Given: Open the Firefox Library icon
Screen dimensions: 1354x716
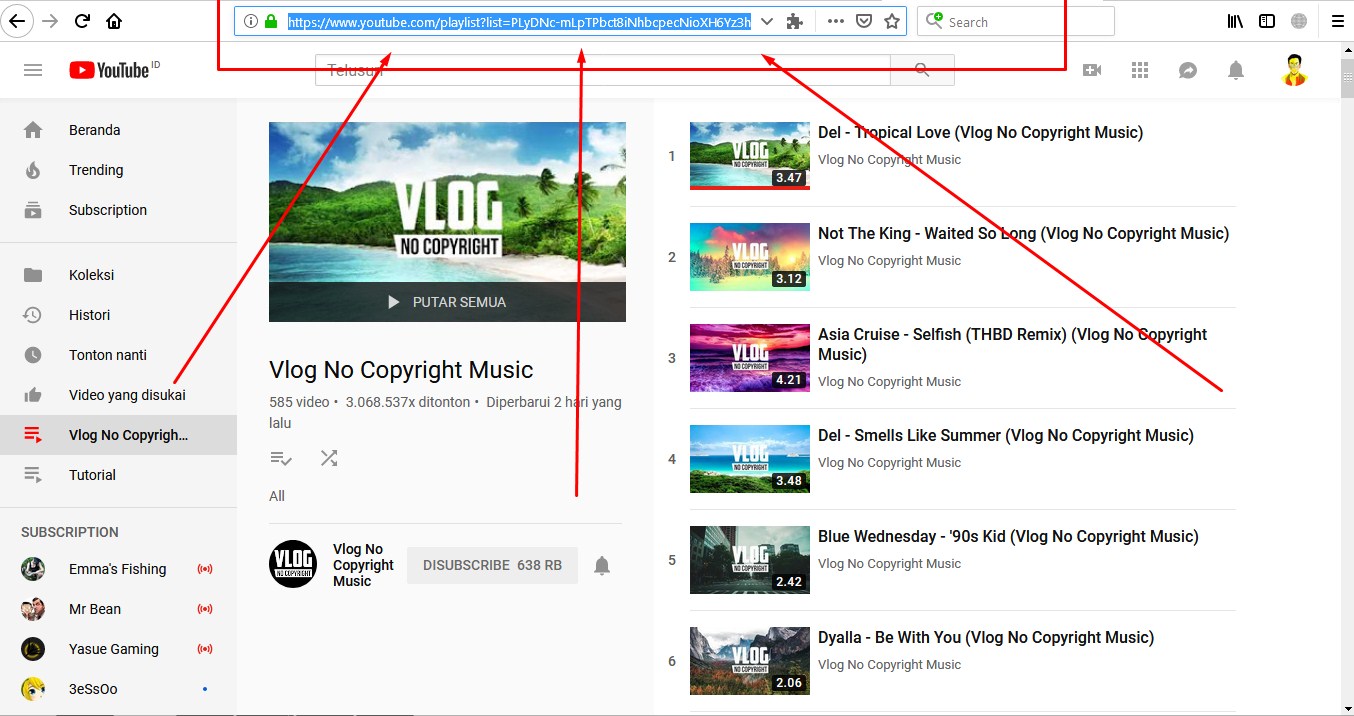Looking at the screenshot, I should click(x=1236, y=21).
